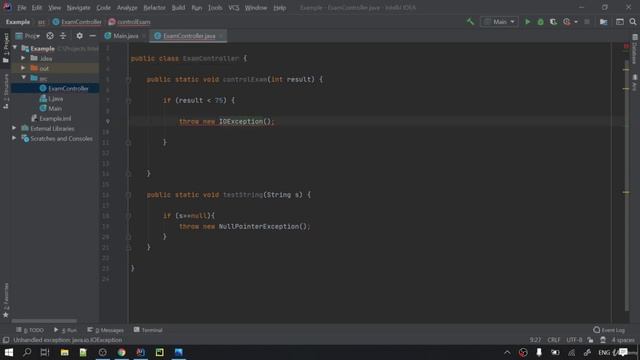Open Project panel settings gear

click(x=79, y=36)
